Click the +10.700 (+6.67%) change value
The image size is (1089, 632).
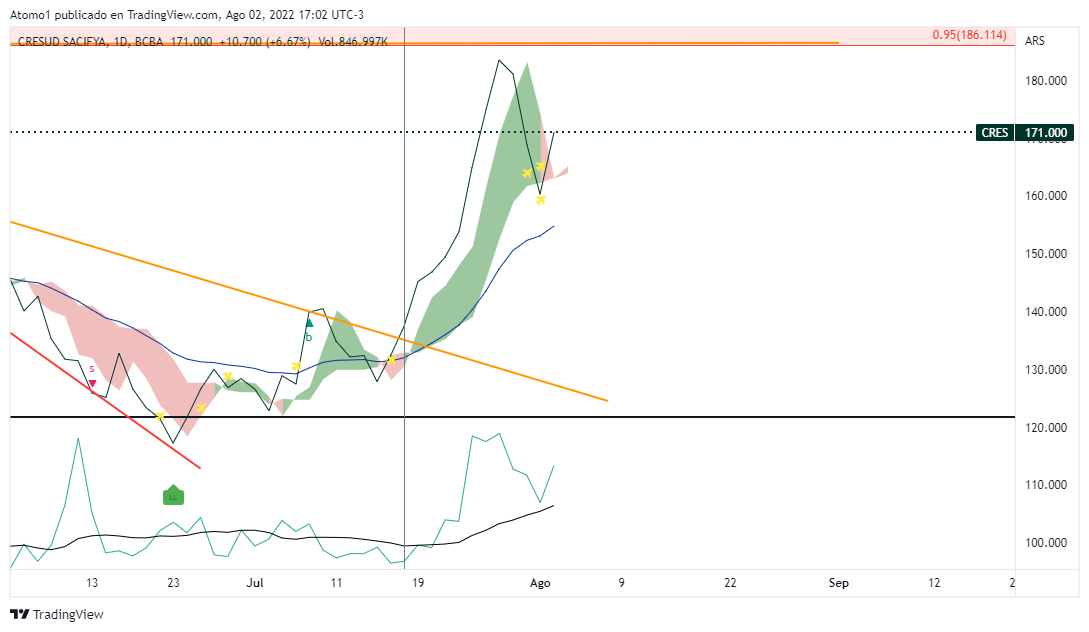[265, 42]
